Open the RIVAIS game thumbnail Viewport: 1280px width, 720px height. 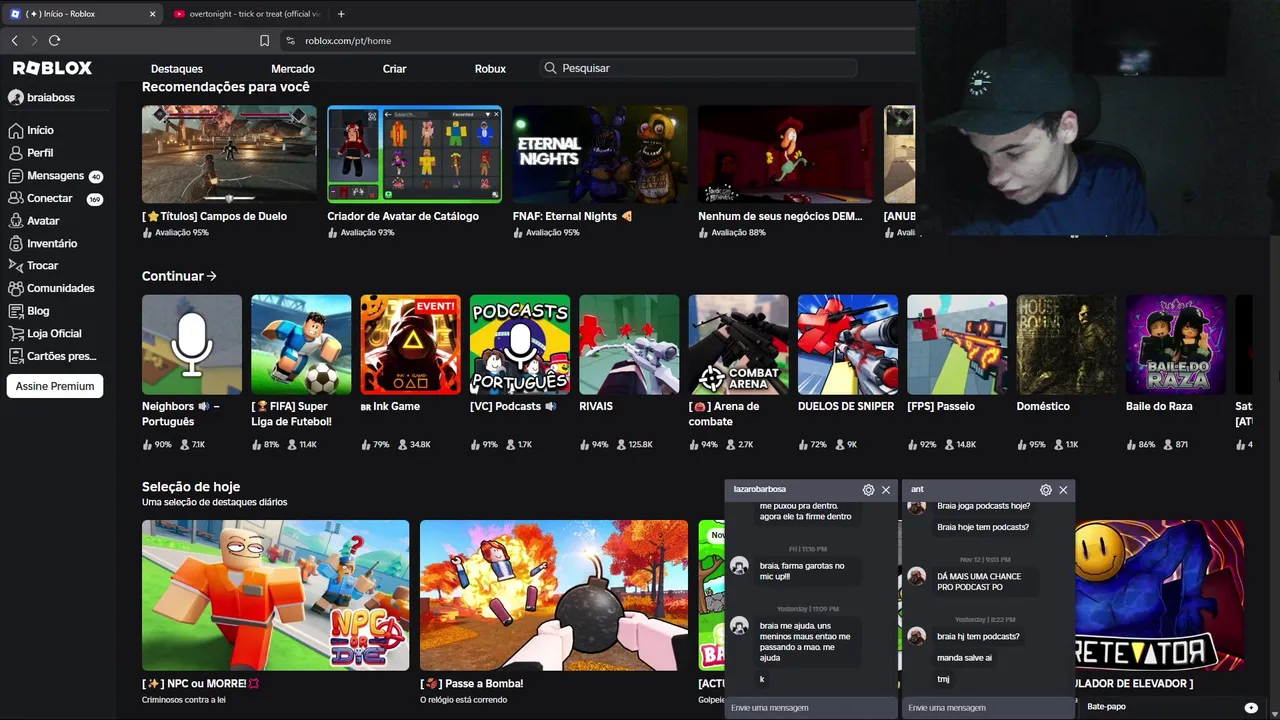point(629,344)
